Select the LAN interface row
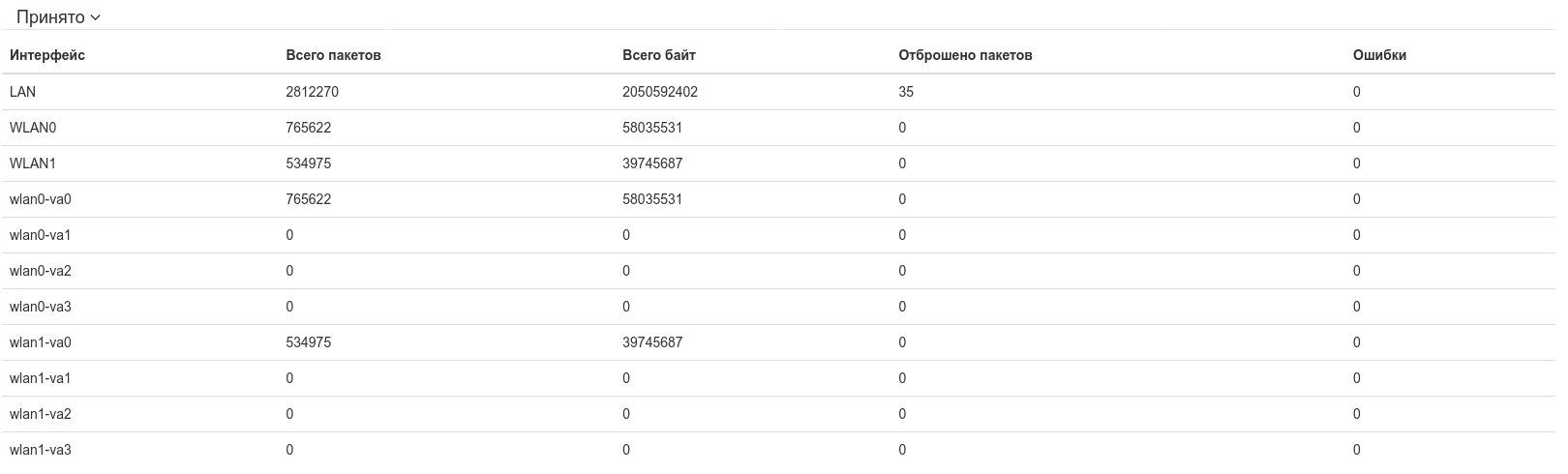 [22, 92]
